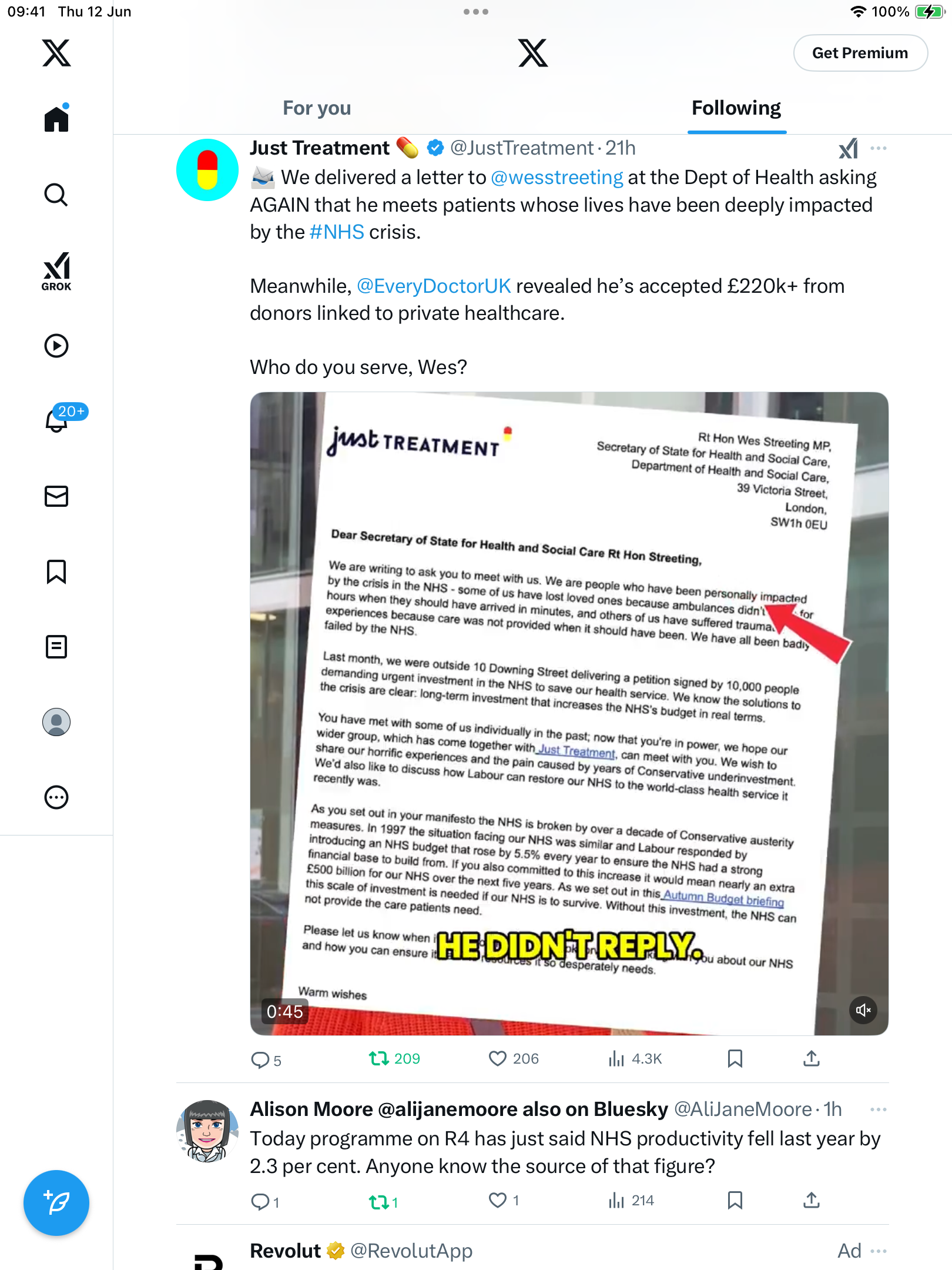Image resolution: width=952 pixels, height=1270 pixels.
Task: Select the Following tab
Action: point(736,108)
